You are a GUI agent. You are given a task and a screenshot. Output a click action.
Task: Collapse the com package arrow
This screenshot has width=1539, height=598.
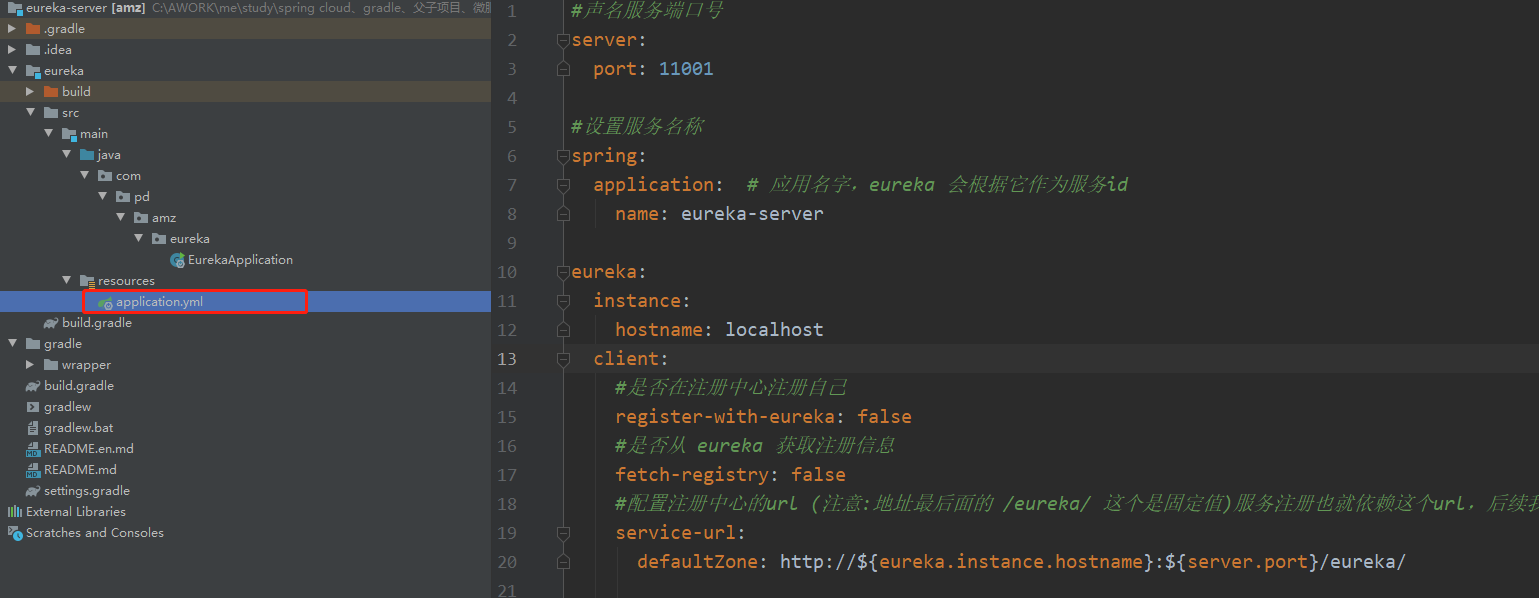click(x=84, y=176)
